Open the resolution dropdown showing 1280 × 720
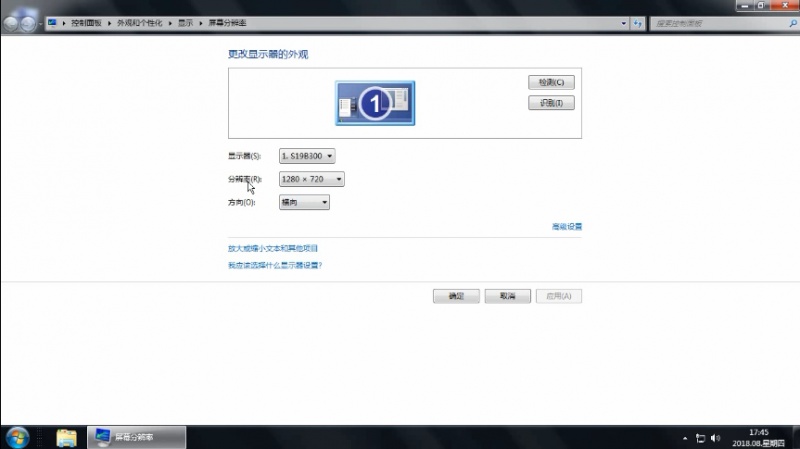The width and height of the screenshot is (800, 449). pos(311,179)
